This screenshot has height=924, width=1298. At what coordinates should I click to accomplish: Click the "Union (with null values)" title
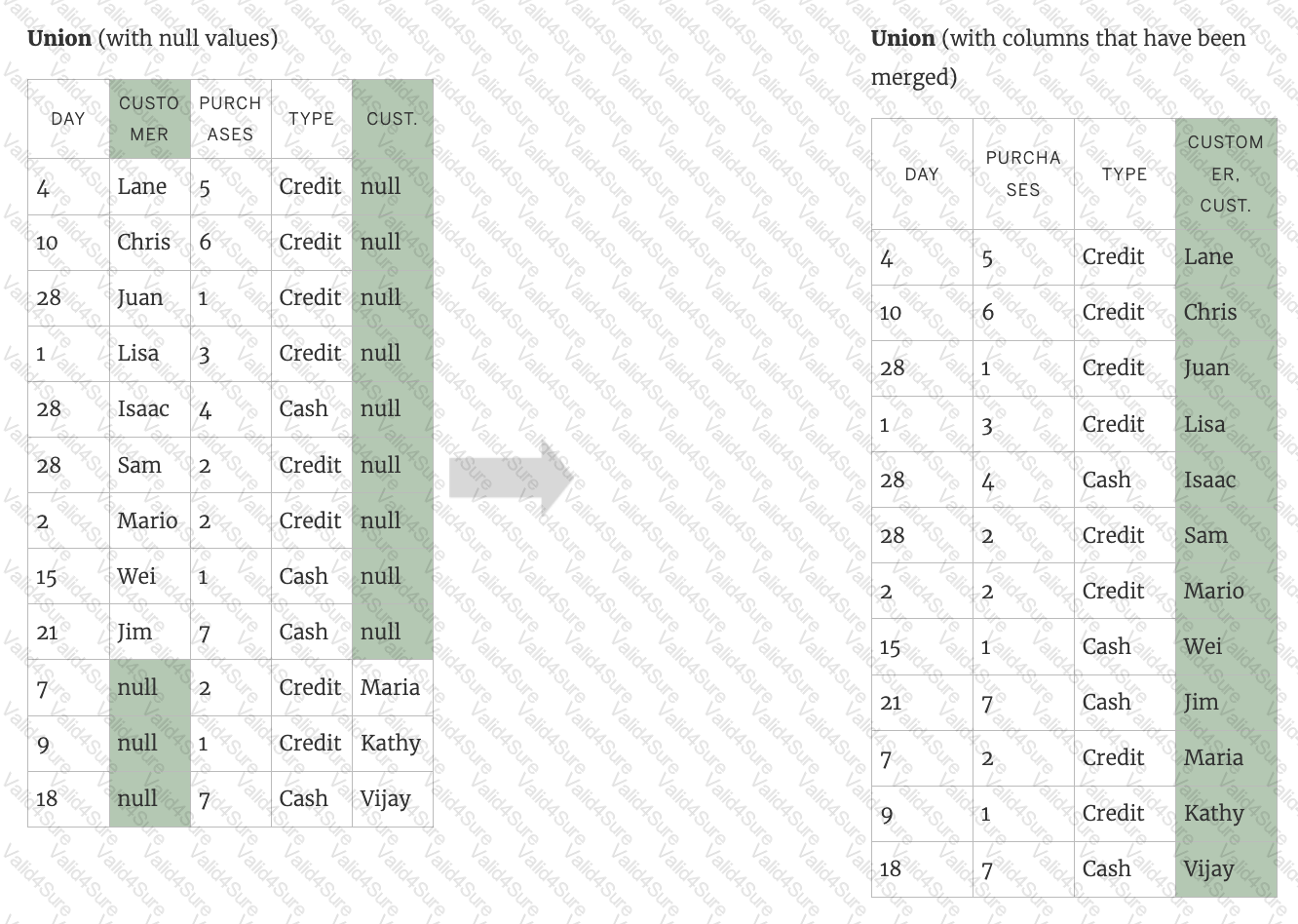(152, 38)
